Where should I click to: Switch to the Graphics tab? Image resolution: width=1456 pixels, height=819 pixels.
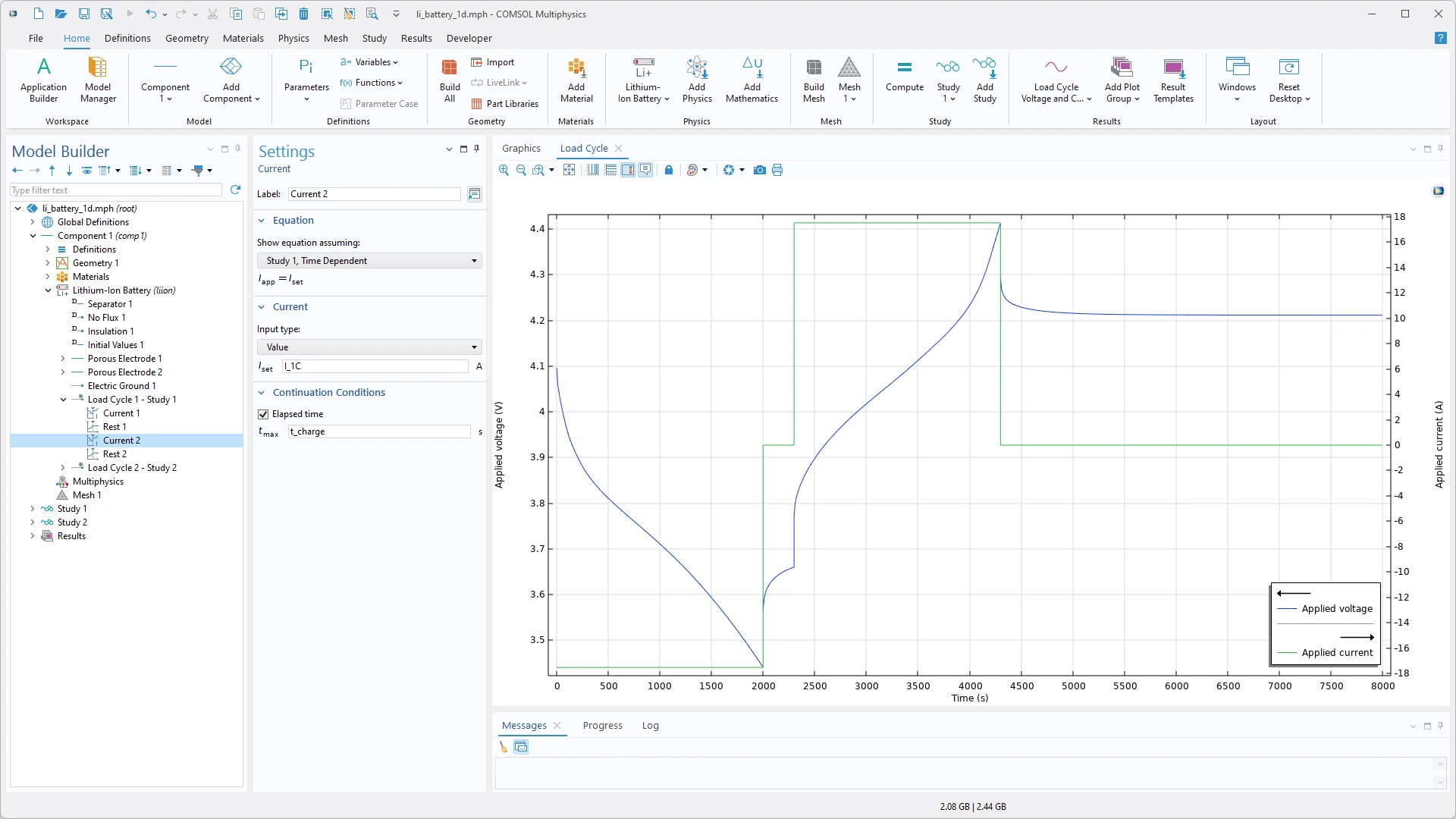point(521,149)
